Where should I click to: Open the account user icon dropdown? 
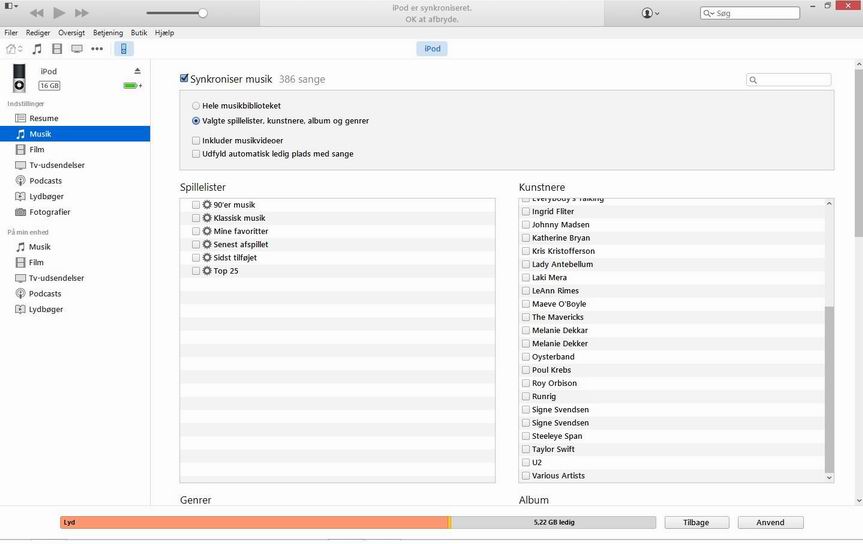pyautogui.click(x=650, y=13)
